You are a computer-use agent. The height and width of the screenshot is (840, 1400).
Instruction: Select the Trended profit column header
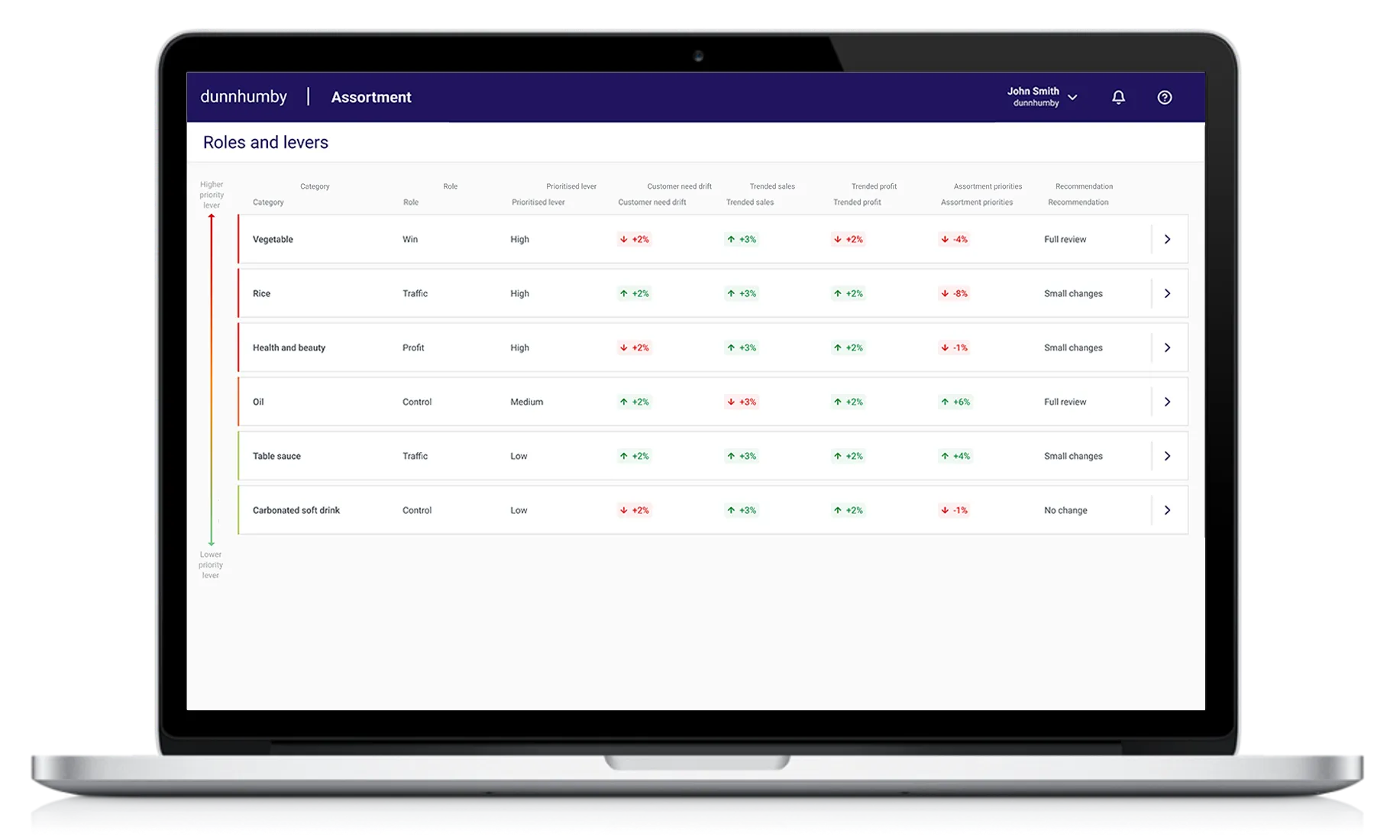click(x=858, y=202)
